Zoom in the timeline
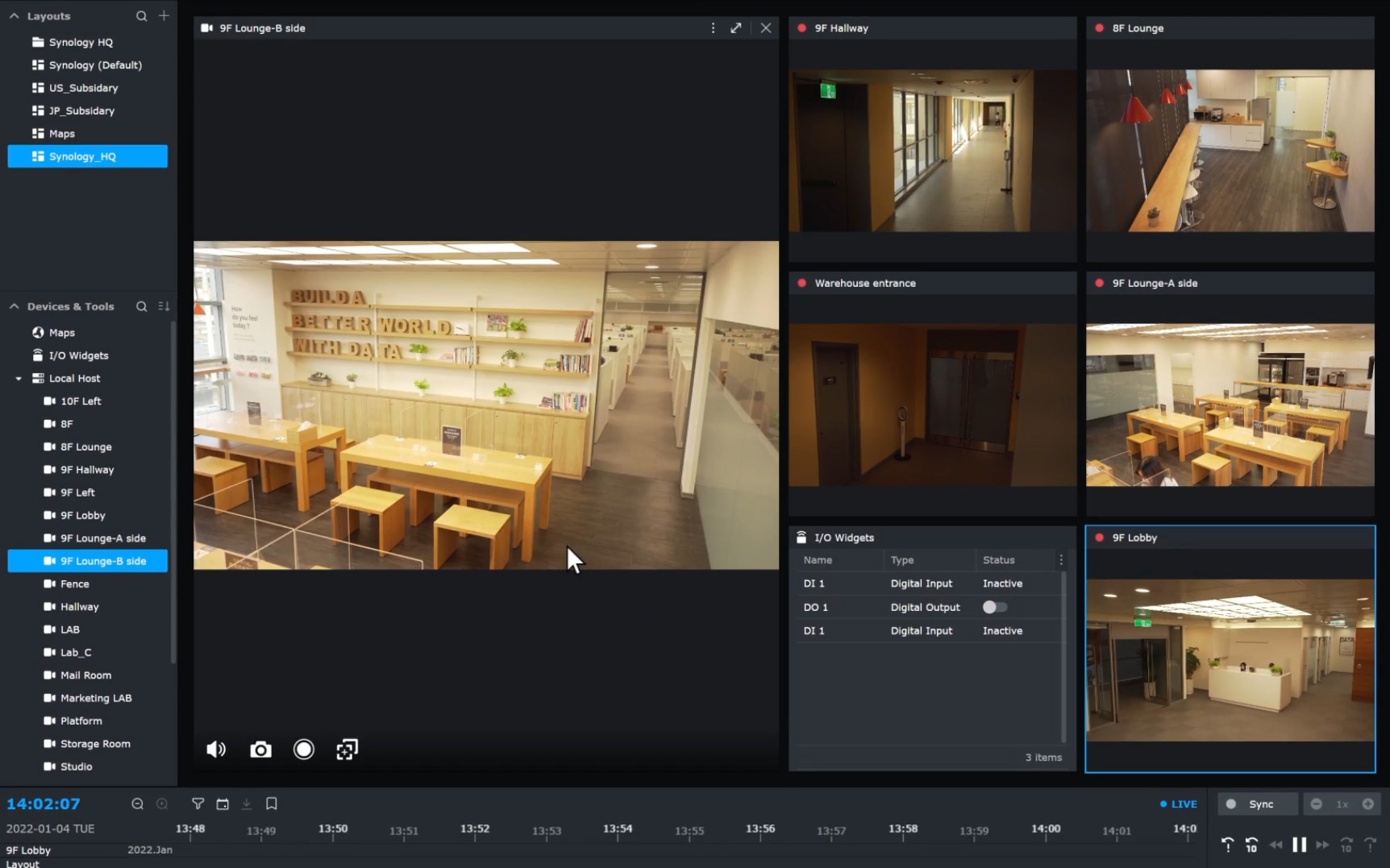The image size is (1390, 868). pos(162,804)
